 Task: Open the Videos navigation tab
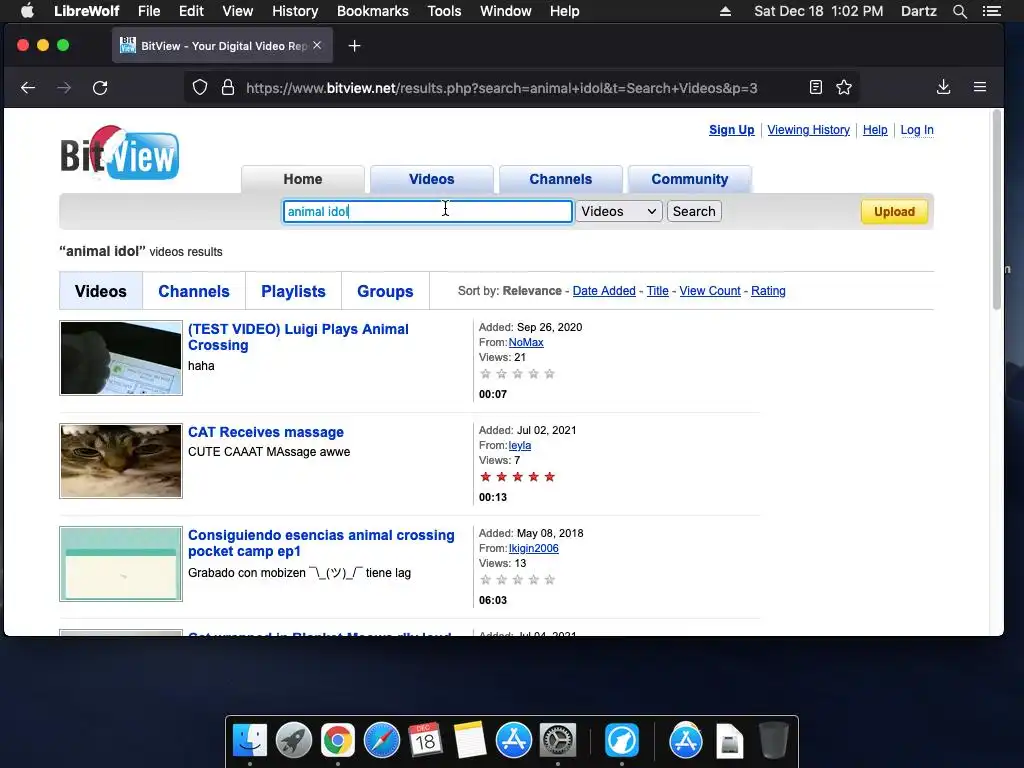click(x=432, y=179)
